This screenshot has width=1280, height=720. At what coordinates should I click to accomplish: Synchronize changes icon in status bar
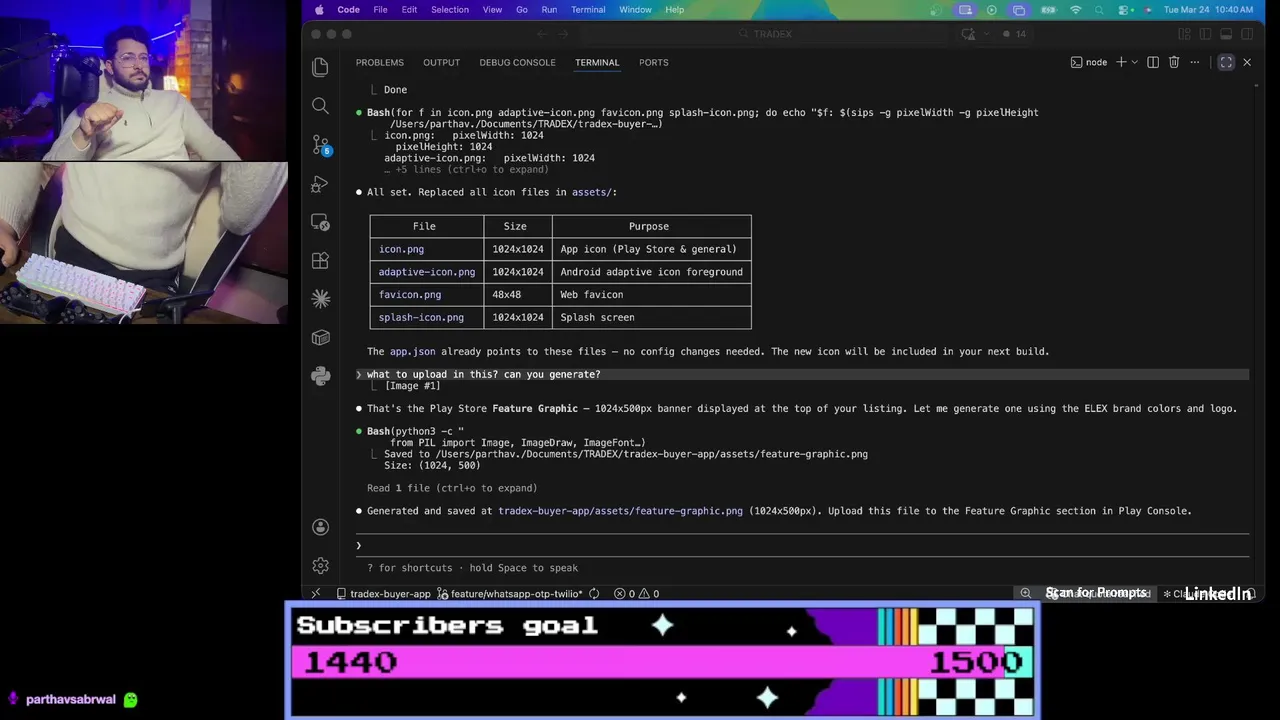(x=594, y=593)
